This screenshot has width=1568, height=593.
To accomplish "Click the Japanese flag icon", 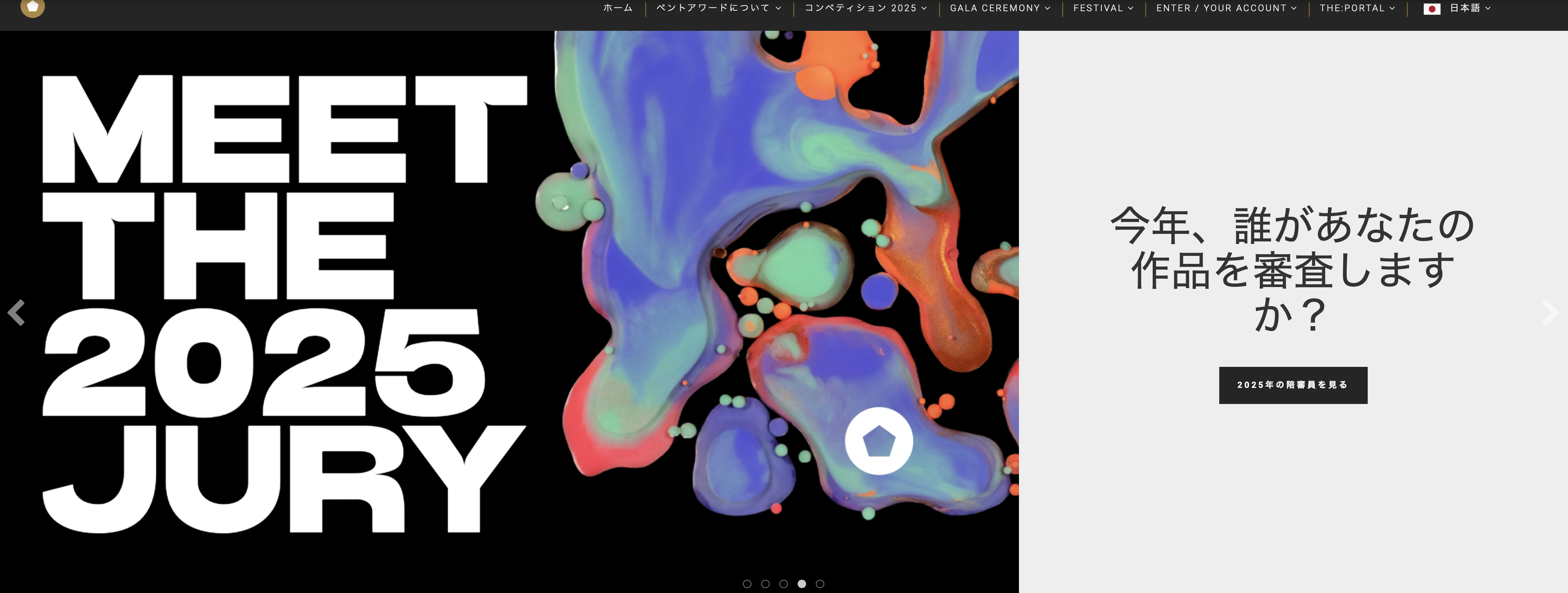I will point(1432,8).
